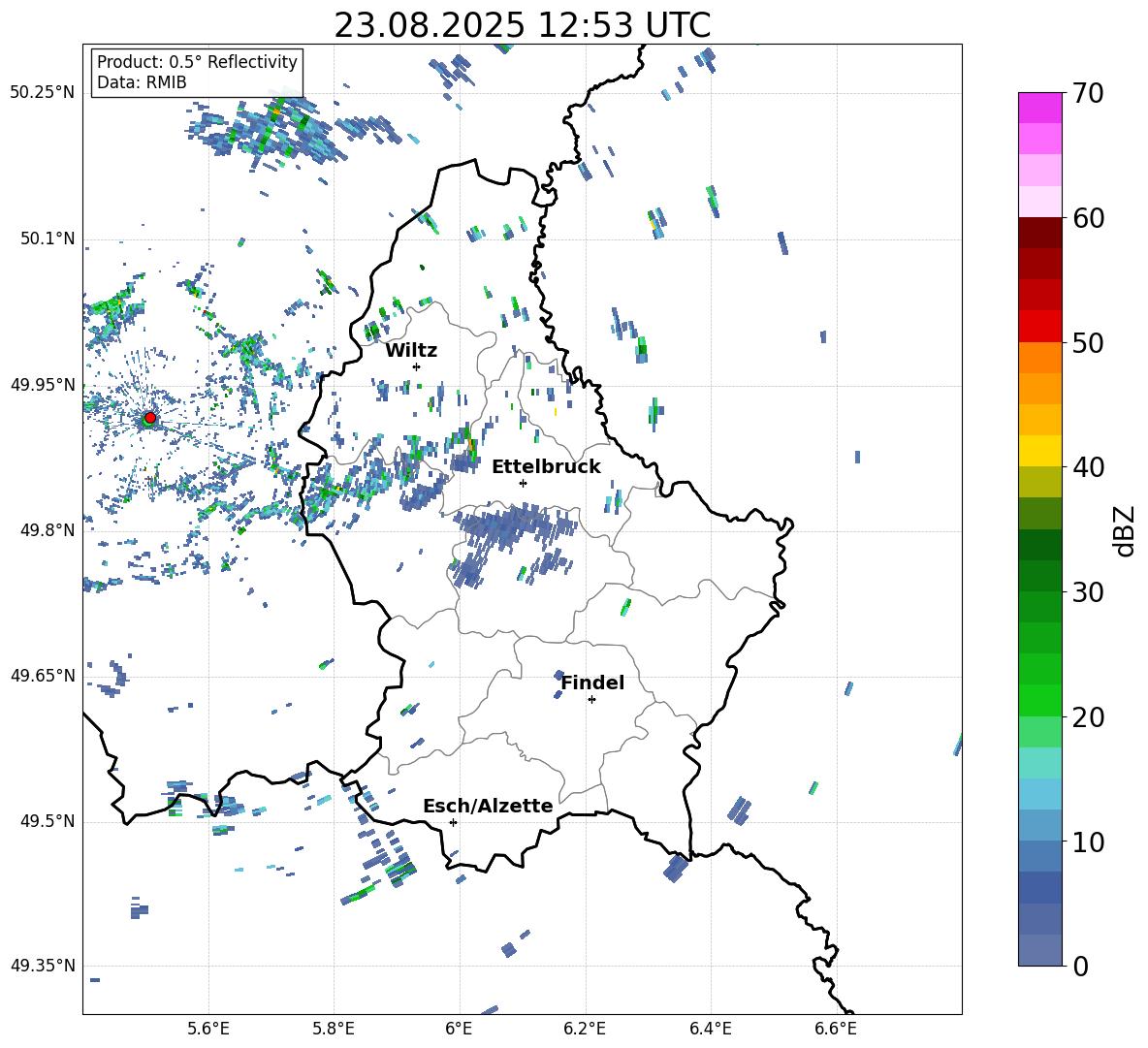Click the 0 label on colorbar
This screenshot has width=1148, height=1048.
tap(1080, 966)
